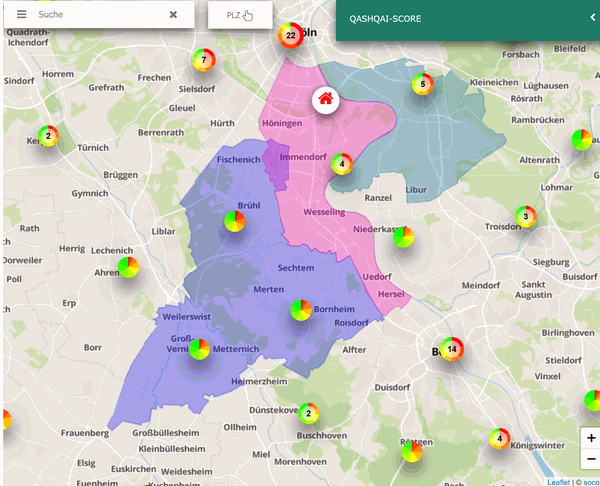Open the cluster 4 near Königswinter
The height and width of the screenshot is (486, 600).
pos(499,439)
